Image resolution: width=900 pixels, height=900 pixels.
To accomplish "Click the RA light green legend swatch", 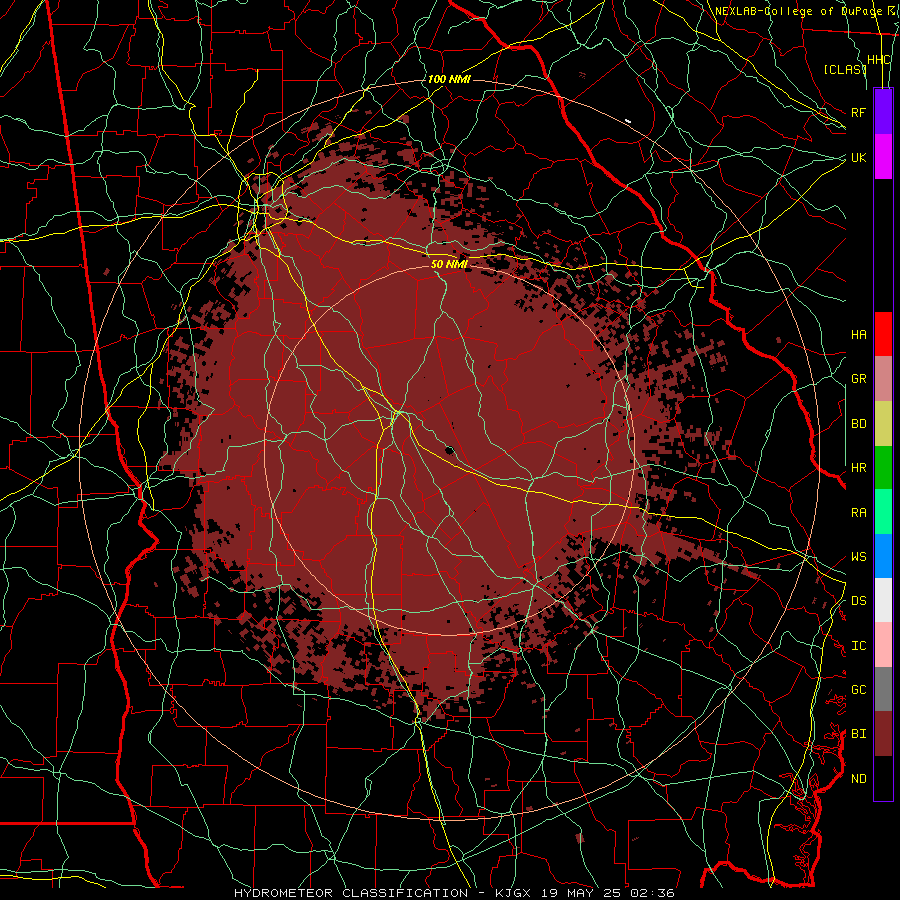I will coord(883,512).
